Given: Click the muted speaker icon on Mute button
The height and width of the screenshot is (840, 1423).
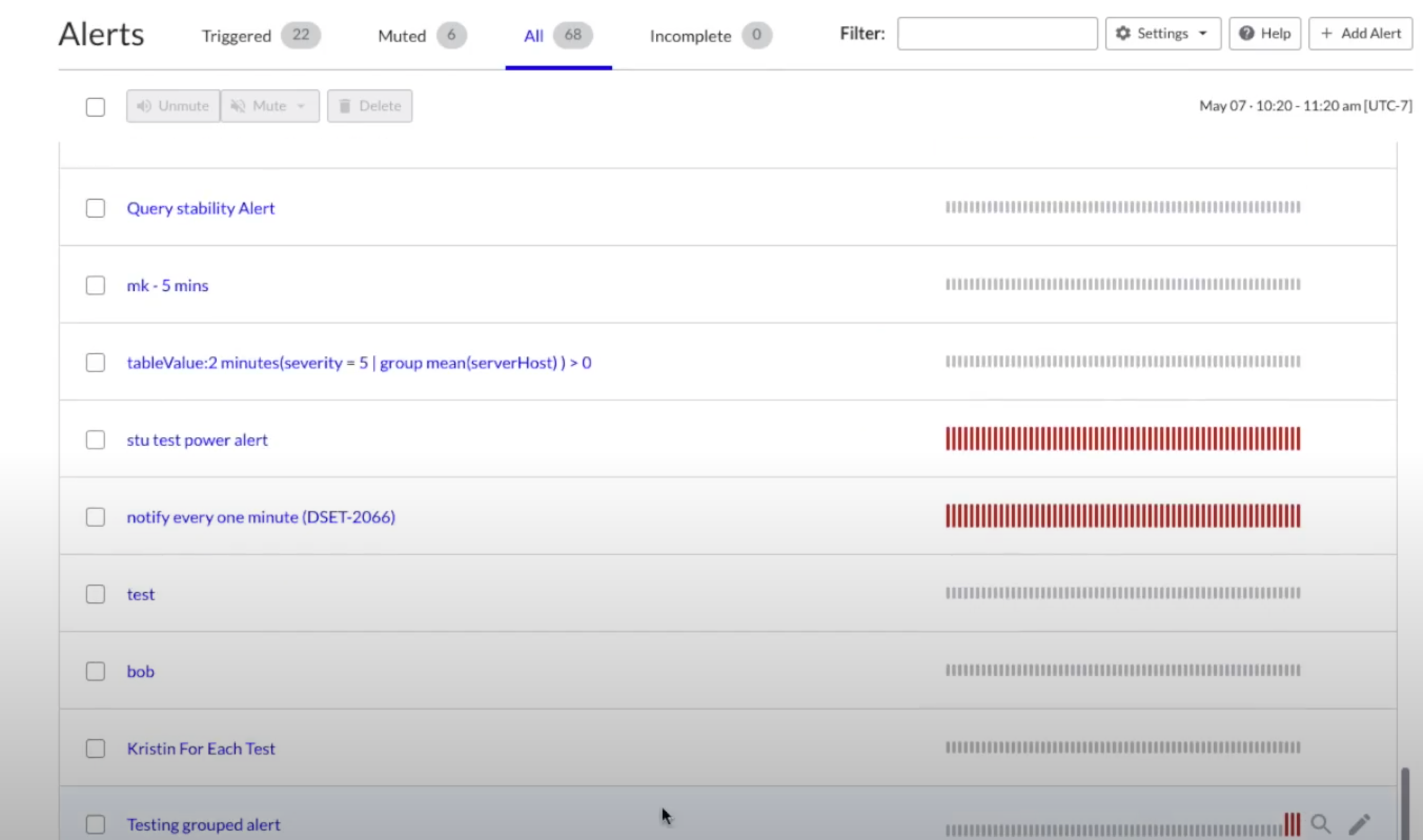Looking at the screenshot, I should (x=238, y=106).
